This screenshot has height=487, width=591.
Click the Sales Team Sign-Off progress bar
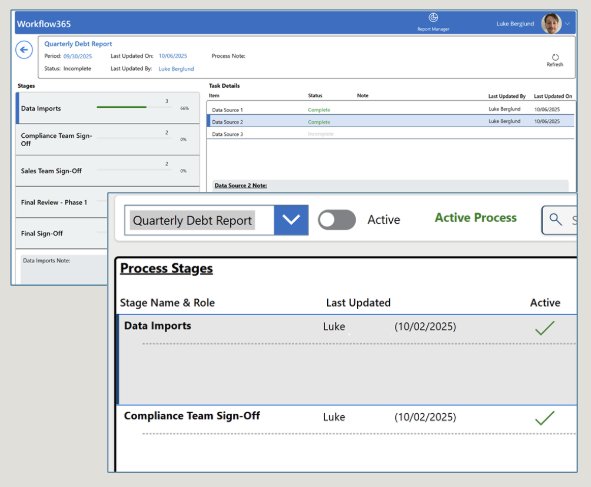[x=134, y=170]
